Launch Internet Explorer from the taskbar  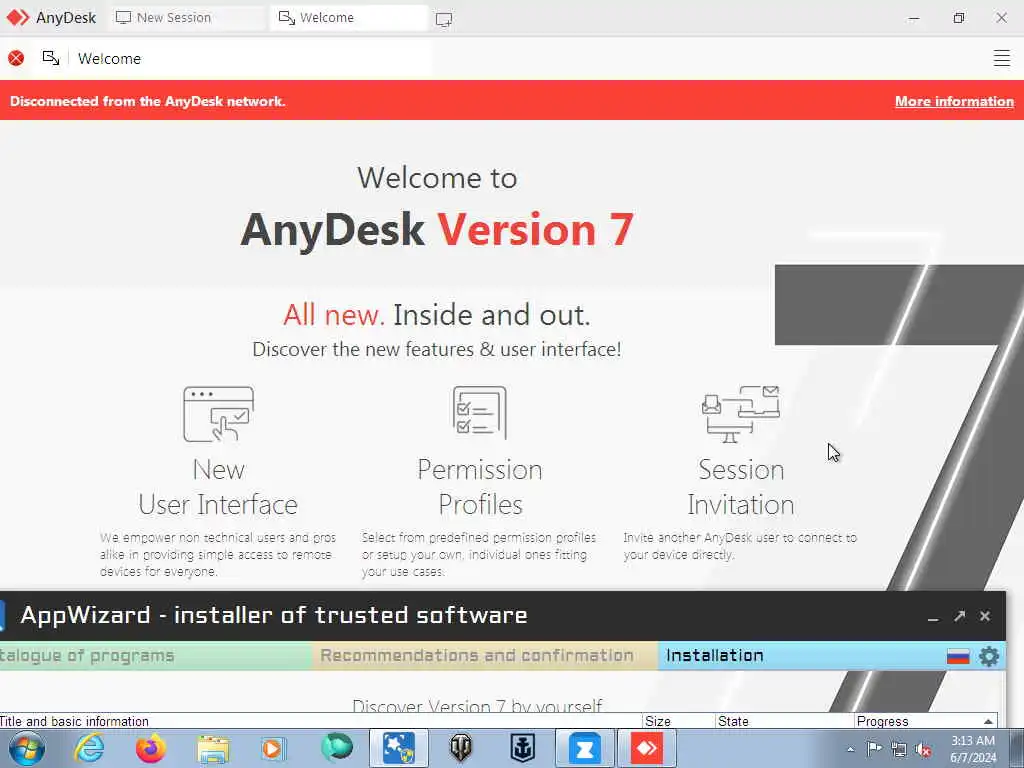click(89, 748)
